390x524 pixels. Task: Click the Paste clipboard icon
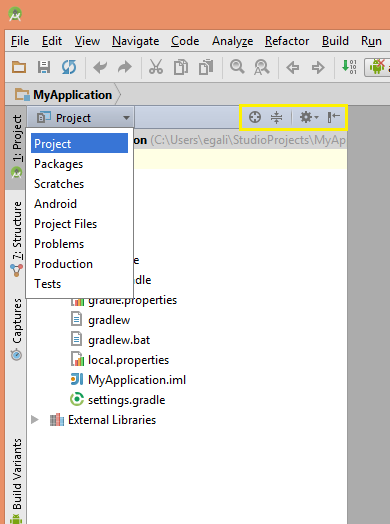tap(206, 67)
